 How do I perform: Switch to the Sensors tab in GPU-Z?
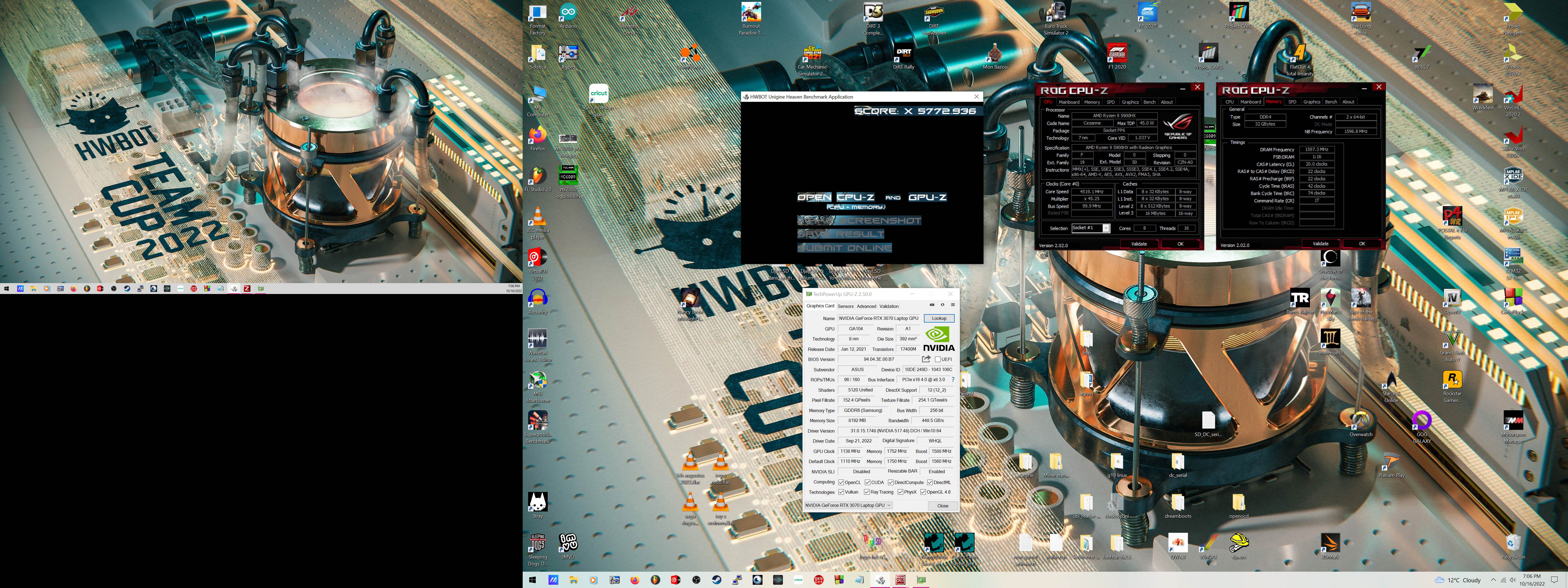(846, 306)
